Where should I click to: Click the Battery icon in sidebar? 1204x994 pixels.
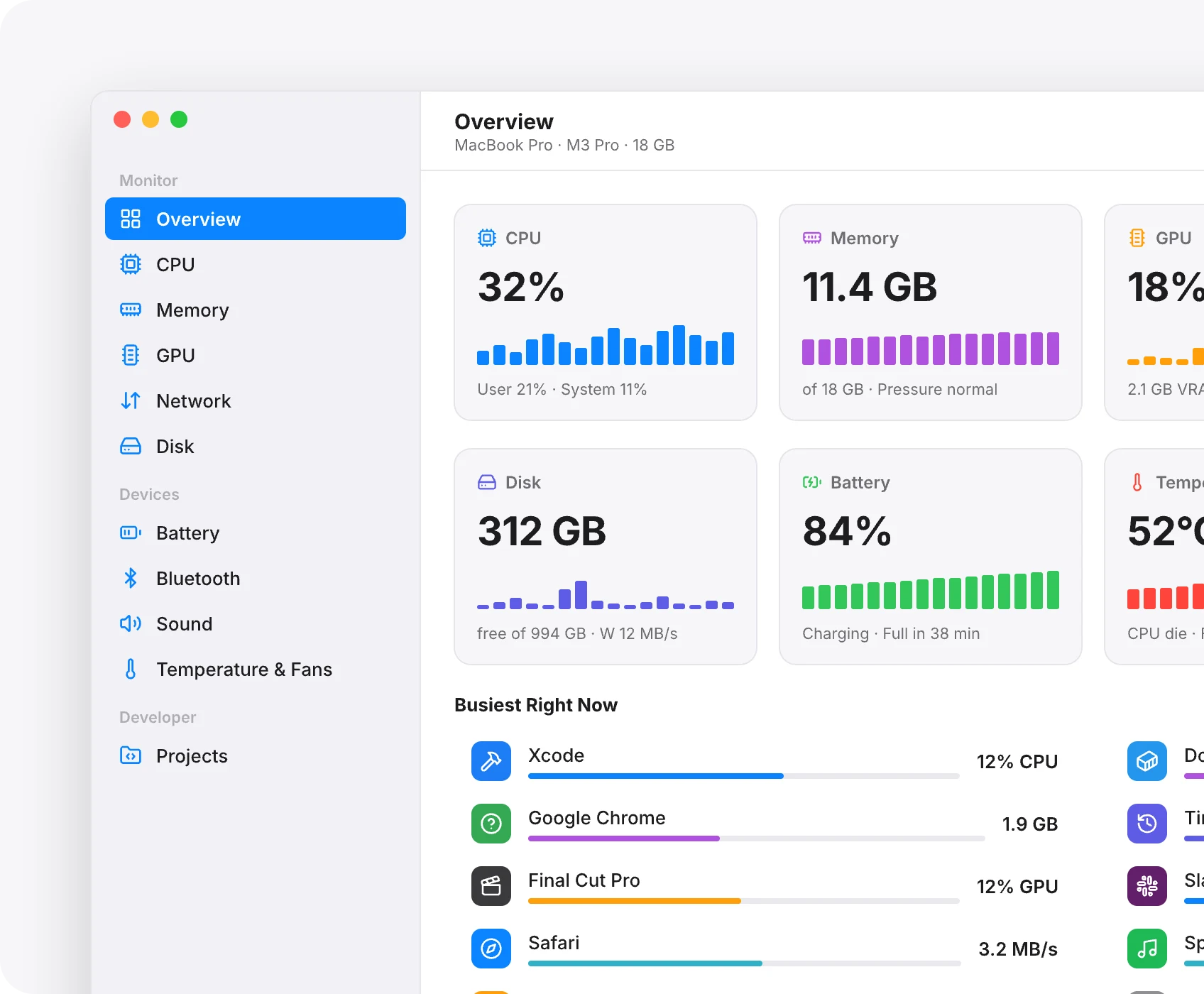pyautogui.click(x=131, y=532)
